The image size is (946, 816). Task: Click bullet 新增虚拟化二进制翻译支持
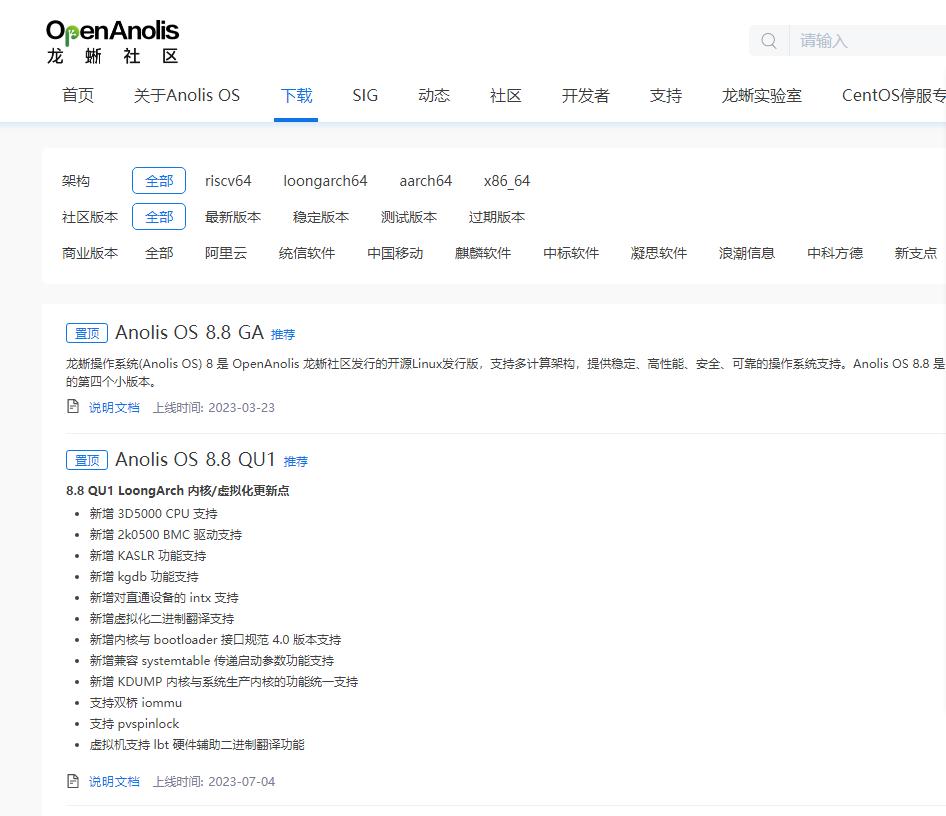coord(162,619)
